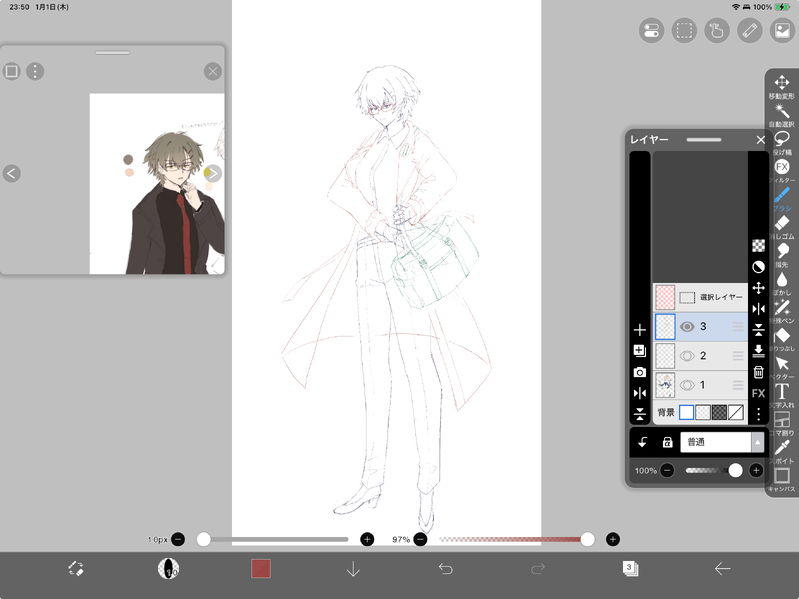Open the blend mode 普通 dropdown
Image resolution: width=799 pixels, height=599 pixels.
pyautogui.click(x=722, y=442)
